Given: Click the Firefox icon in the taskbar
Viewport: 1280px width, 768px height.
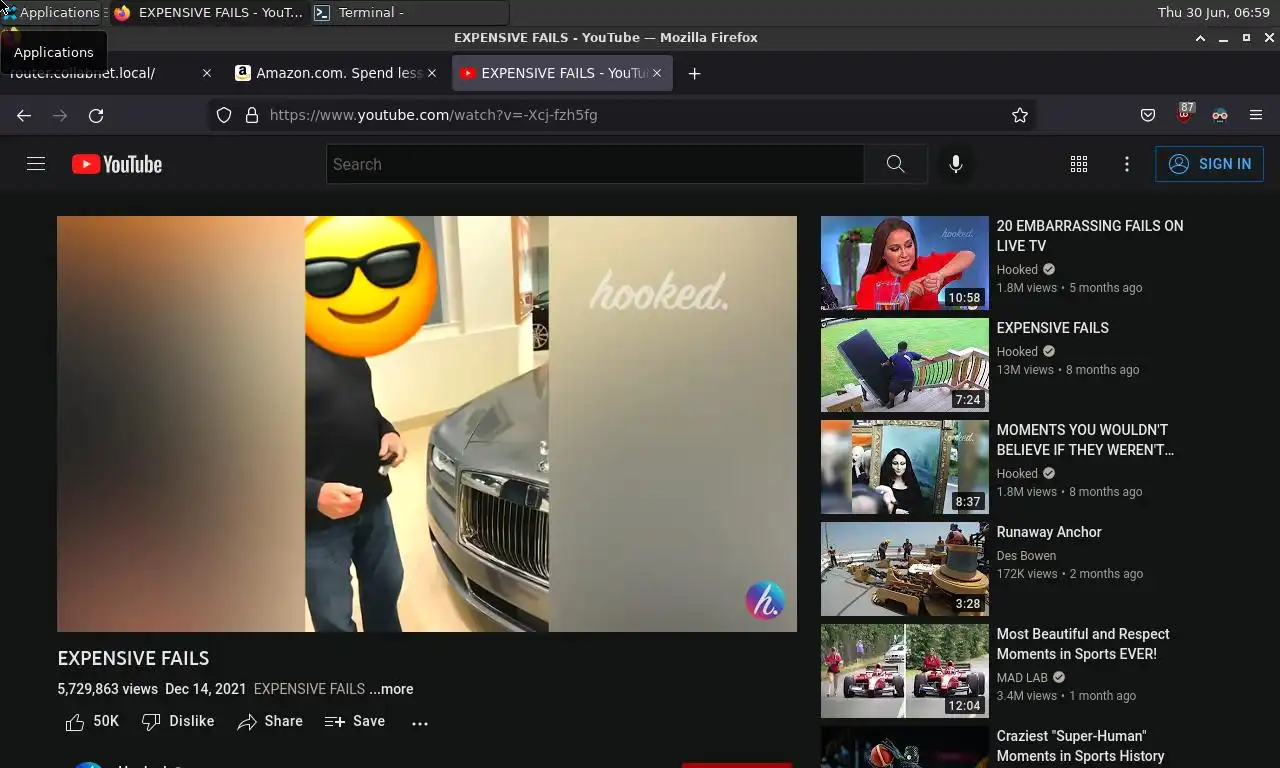Looking at the screenshot, I should point(122,13).
